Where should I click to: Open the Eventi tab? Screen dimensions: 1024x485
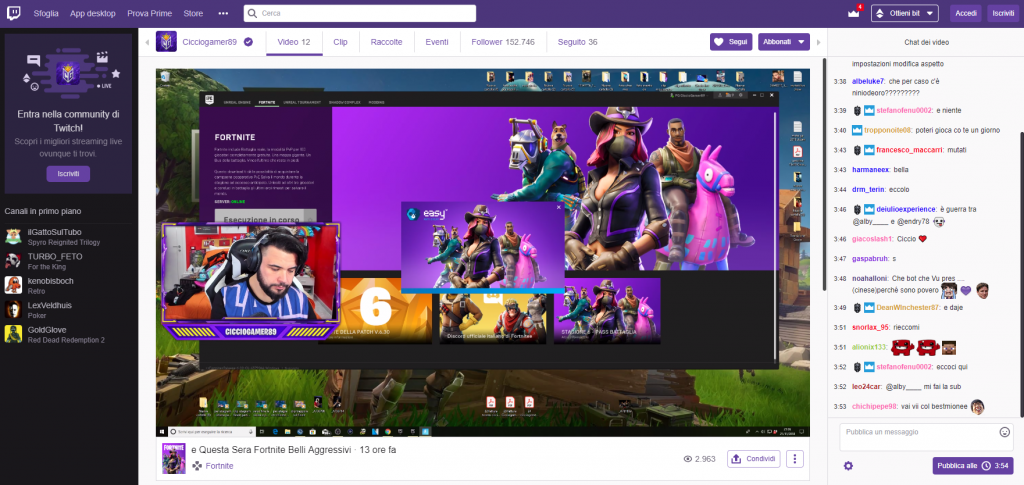coord(437,42)
